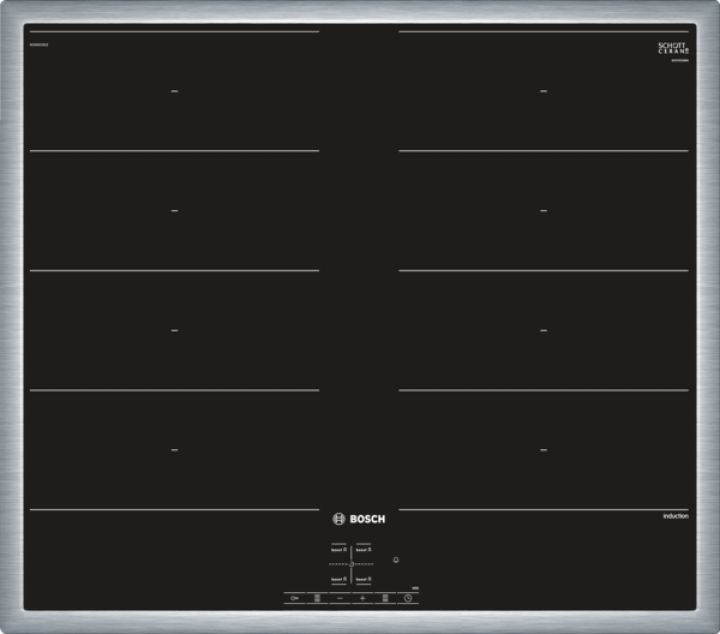
Task: Tap the right flex zone icon next to the clock
Action: tap(385, 598)
